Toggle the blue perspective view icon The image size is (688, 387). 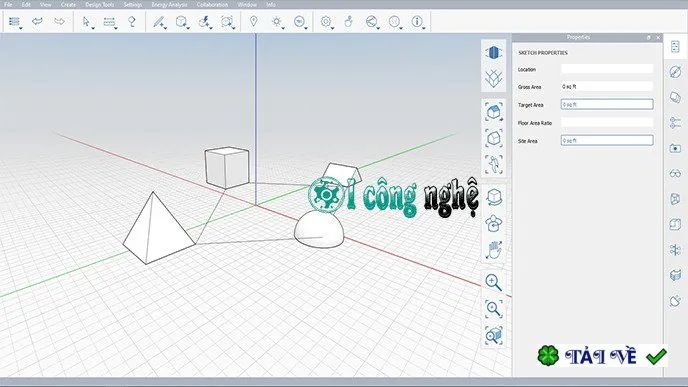(x=494, y=52)
